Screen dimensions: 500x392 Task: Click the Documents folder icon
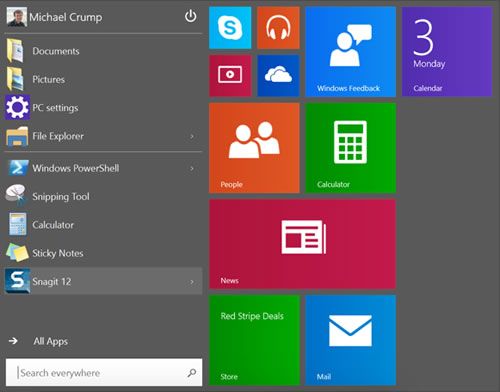point(15,51)
